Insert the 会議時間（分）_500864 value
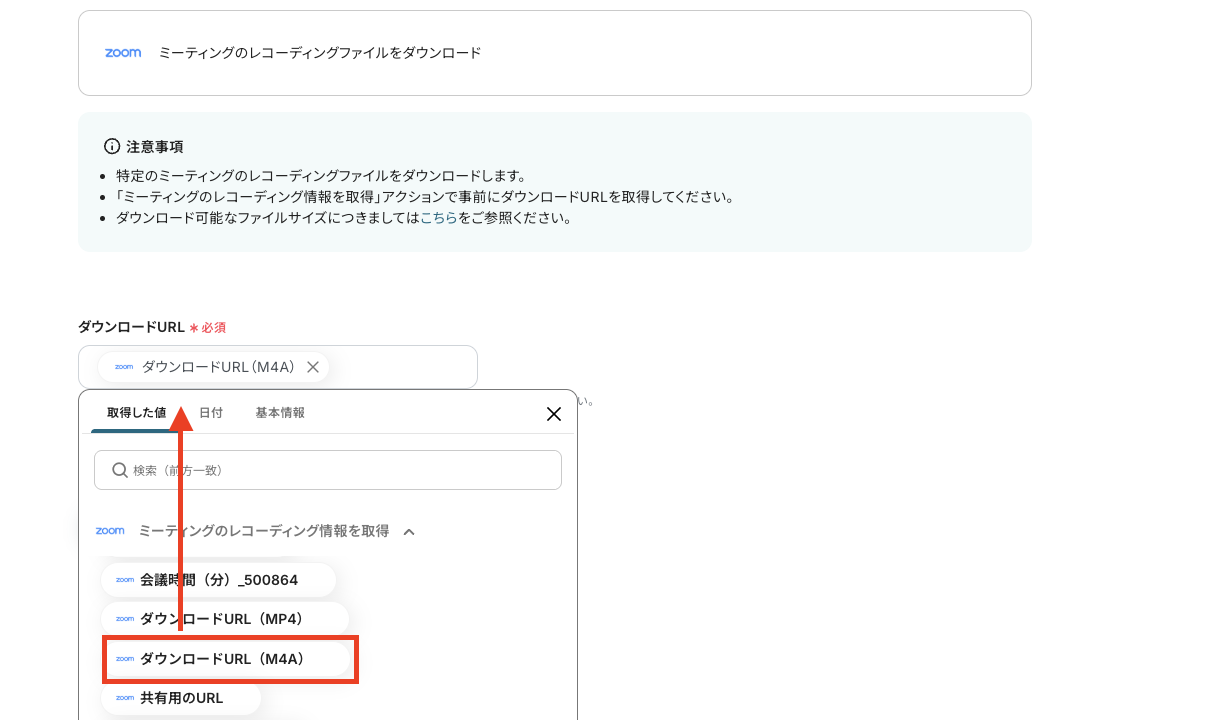This screenshot has height=720, width=1212. (x=219, y=580)
